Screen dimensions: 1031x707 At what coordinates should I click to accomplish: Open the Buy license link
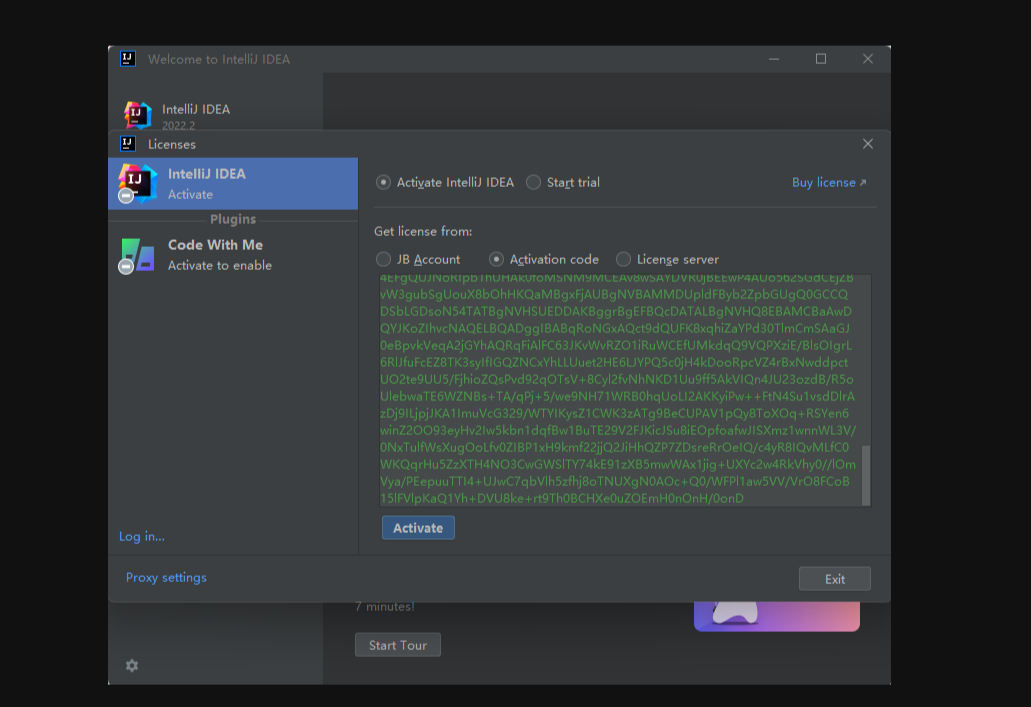pyautogui.click(x=828, y=182)
